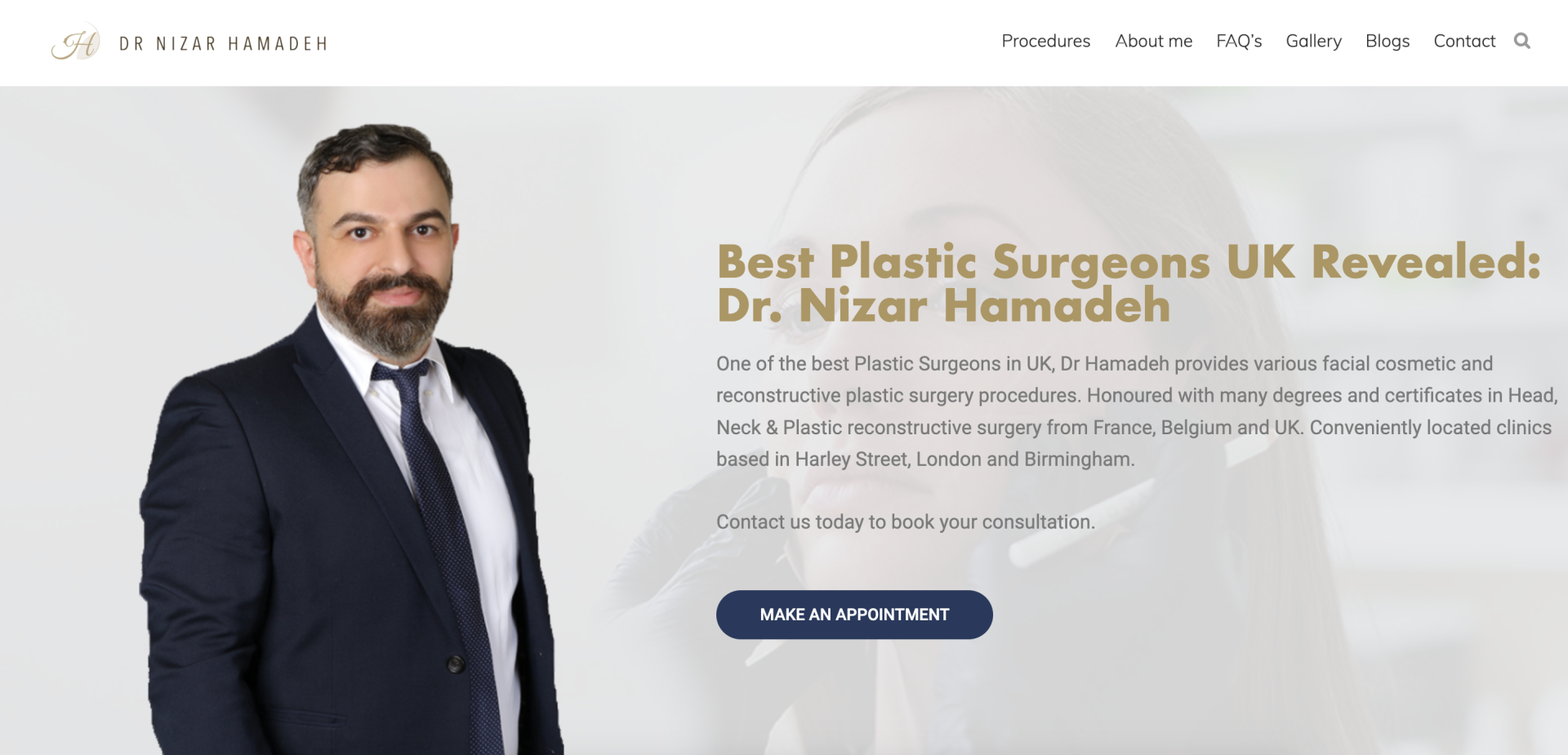The height and width of the screenshot is (755, 1568).
Task: Click the 'Contact us today' consultation text
Action: [906, 522]
